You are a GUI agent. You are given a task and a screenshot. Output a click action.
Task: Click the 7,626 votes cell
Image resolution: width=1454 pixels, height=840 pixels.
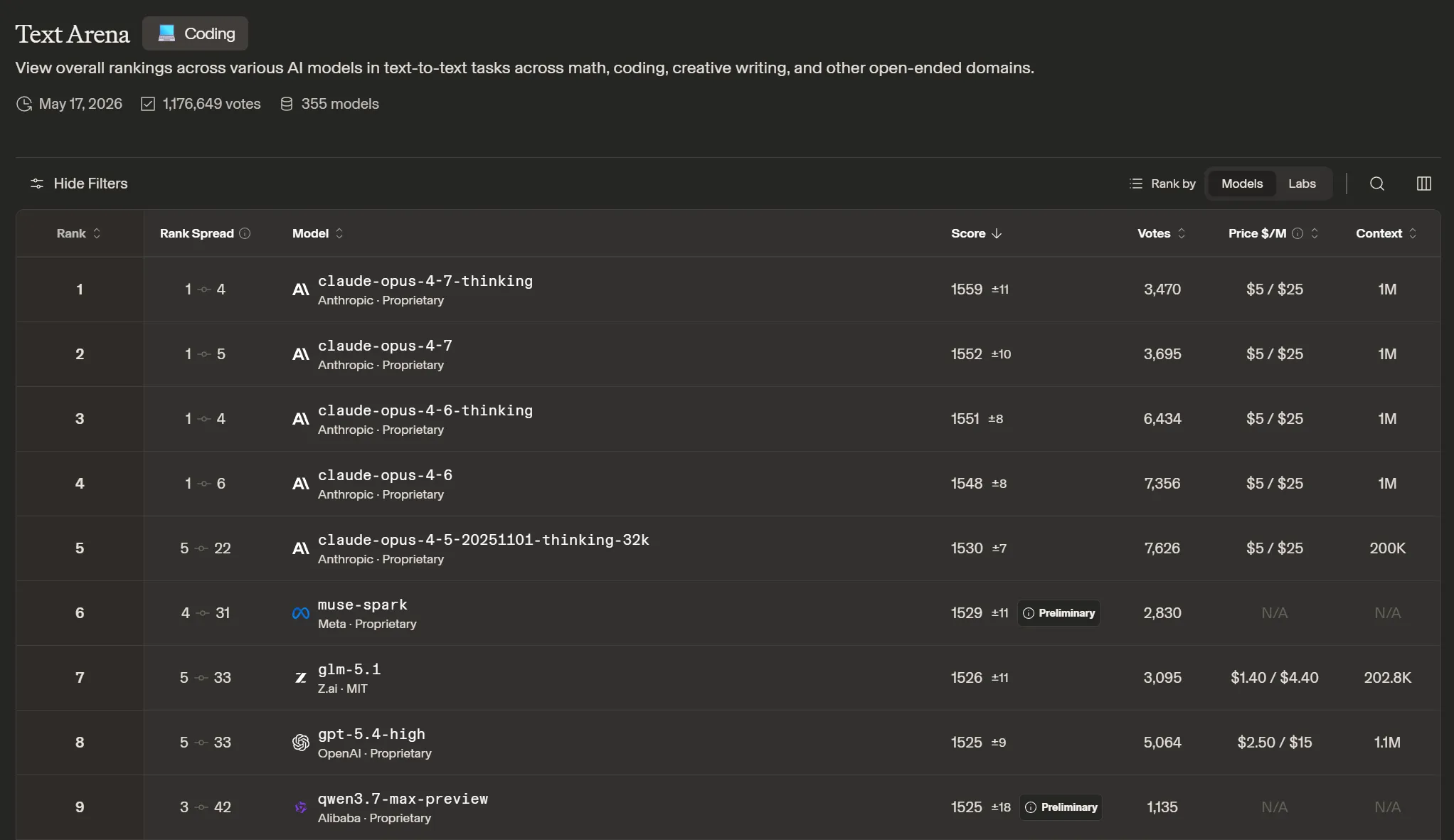click(1162, 548)
